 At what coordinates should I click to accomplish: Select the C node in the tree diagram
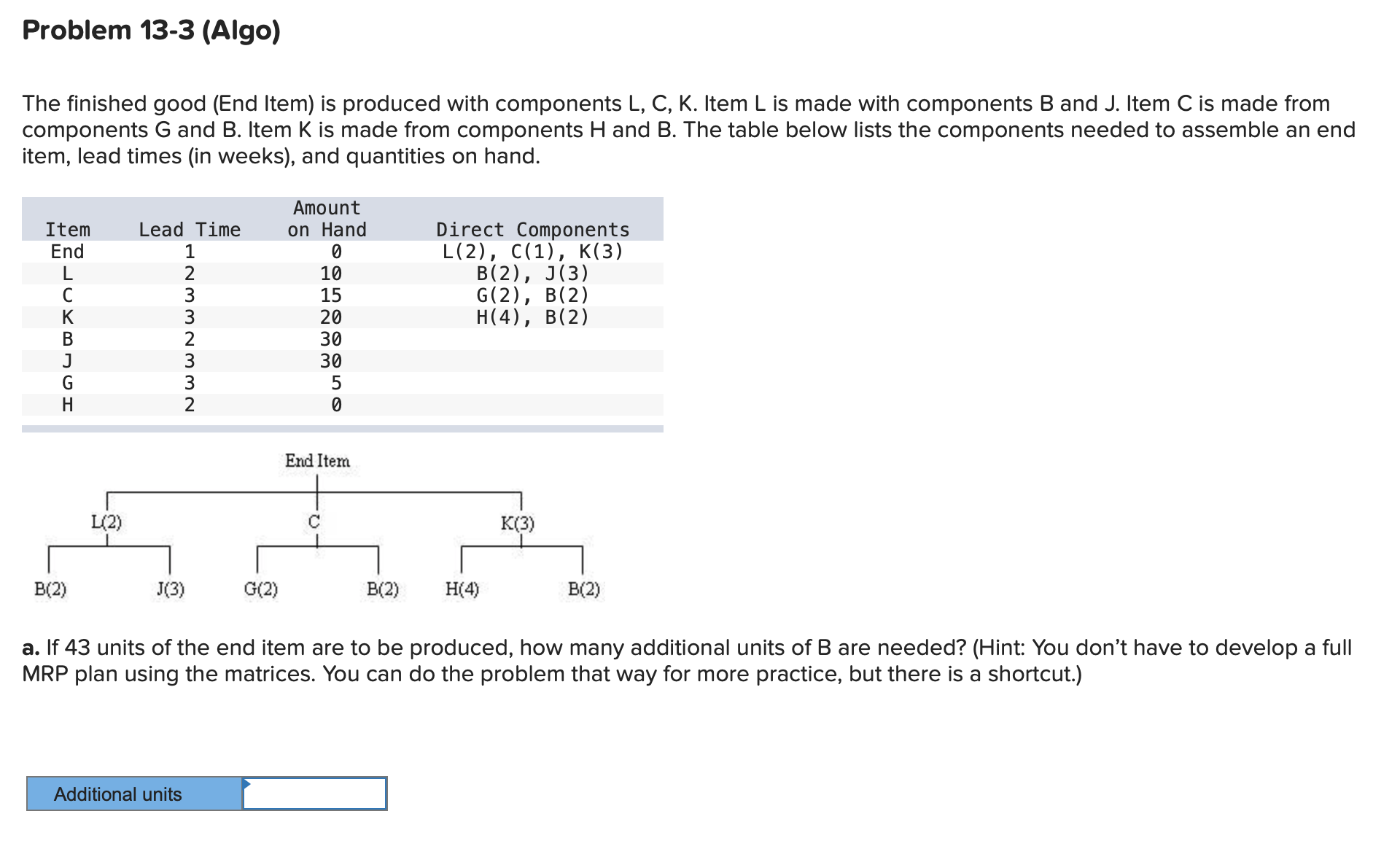pyautogui.click(x=315, y=521)
